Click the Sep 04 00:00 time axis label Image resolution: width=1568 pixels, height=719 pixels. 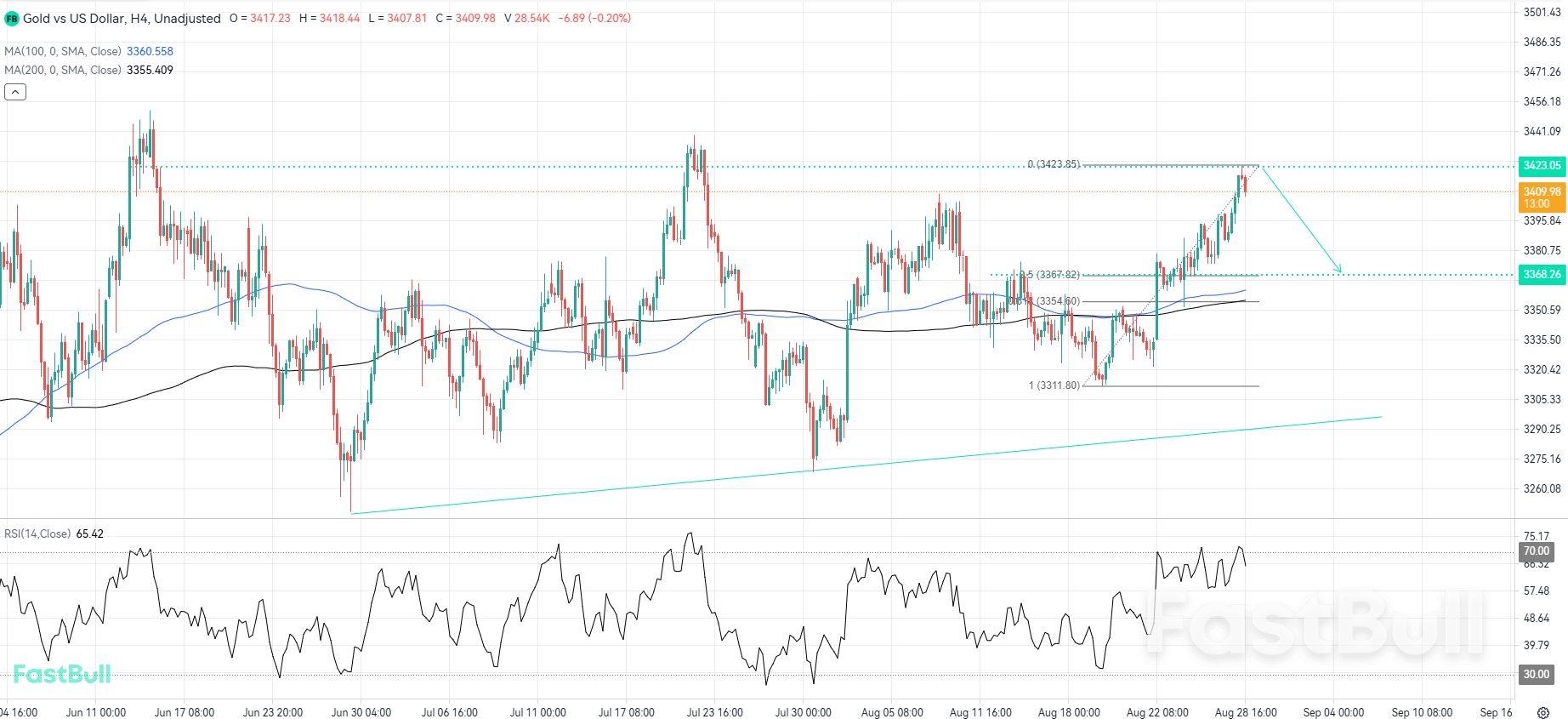(x=1334, y=713)
